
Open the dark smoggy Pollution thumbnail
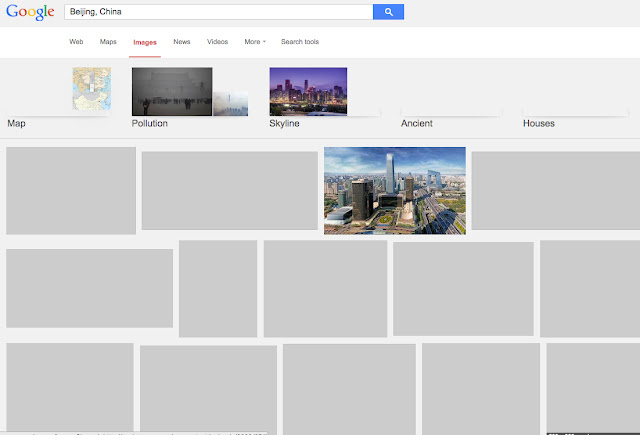point(172,91)
